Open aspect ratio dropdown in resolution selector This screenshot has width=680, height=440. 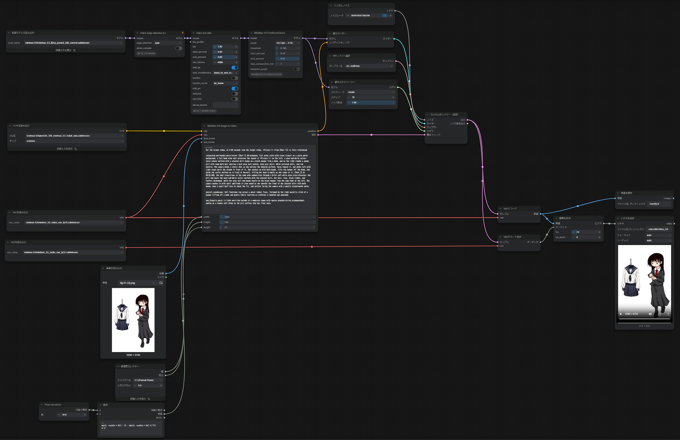tap(148, 380)
